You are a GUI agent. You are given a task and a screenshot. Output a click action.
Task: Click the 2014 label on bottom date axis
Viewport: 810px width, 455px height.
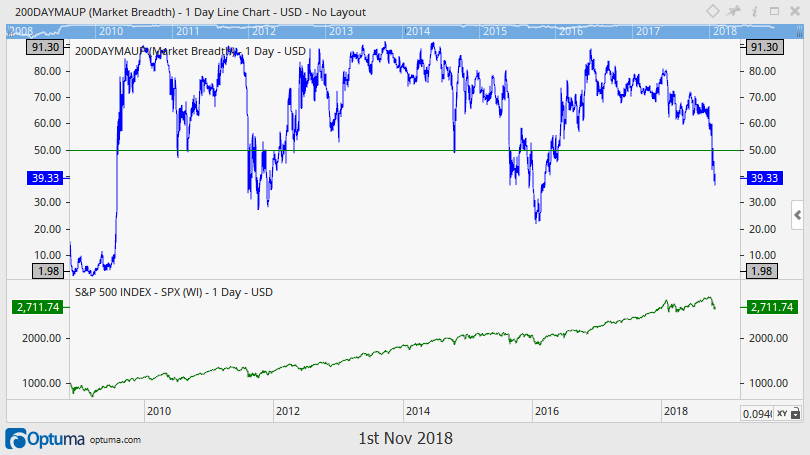(x=417, y=411)
